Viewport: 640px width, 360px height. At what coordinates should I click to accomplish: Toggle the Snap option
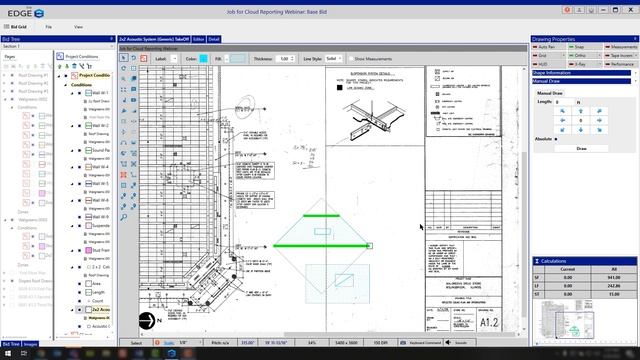(x=584, y=47)
